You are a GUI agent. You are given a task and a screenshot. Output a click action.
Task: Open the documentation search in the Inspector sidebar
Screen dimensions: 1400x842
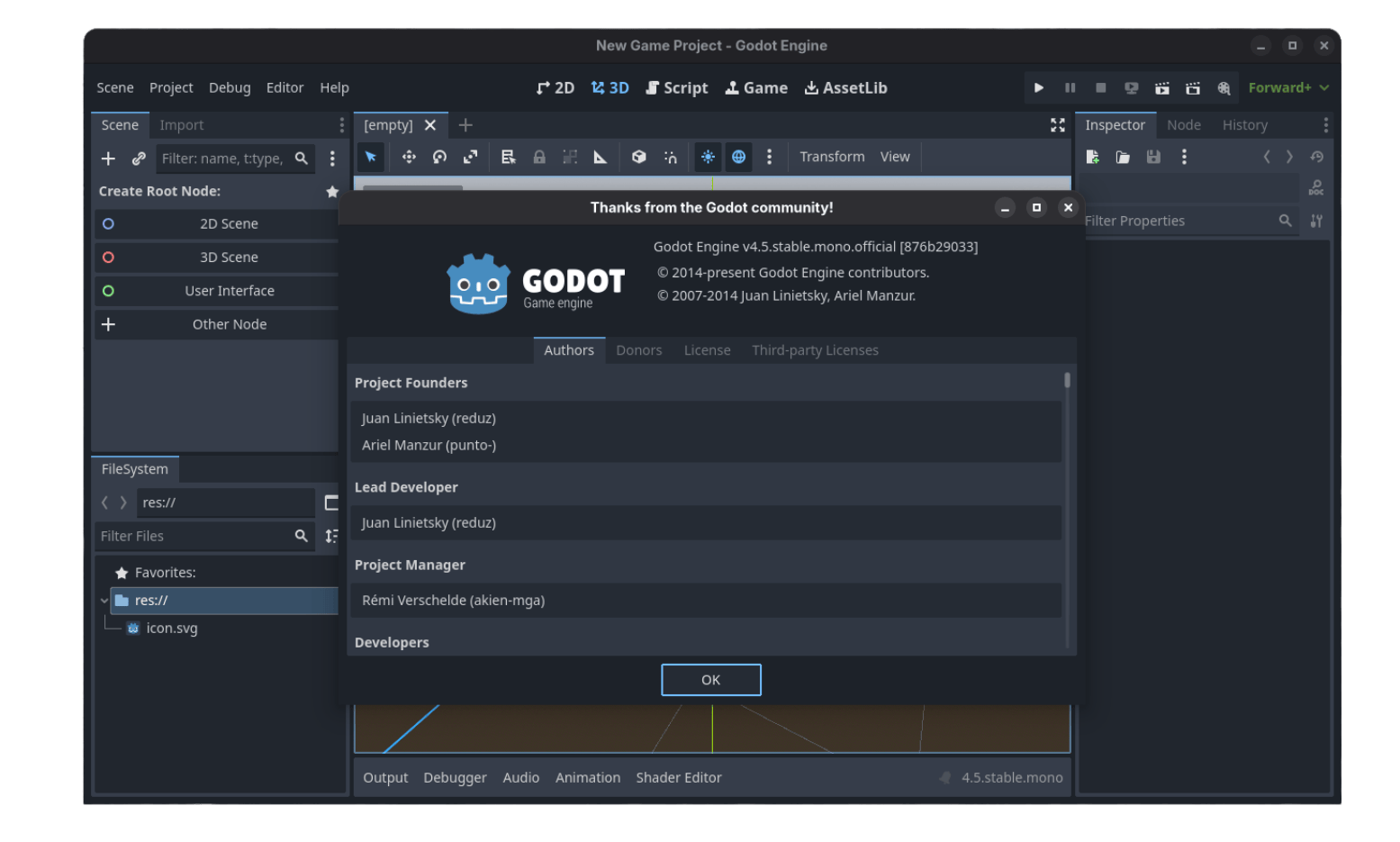pyautogui.click(x=1315, y=187)
